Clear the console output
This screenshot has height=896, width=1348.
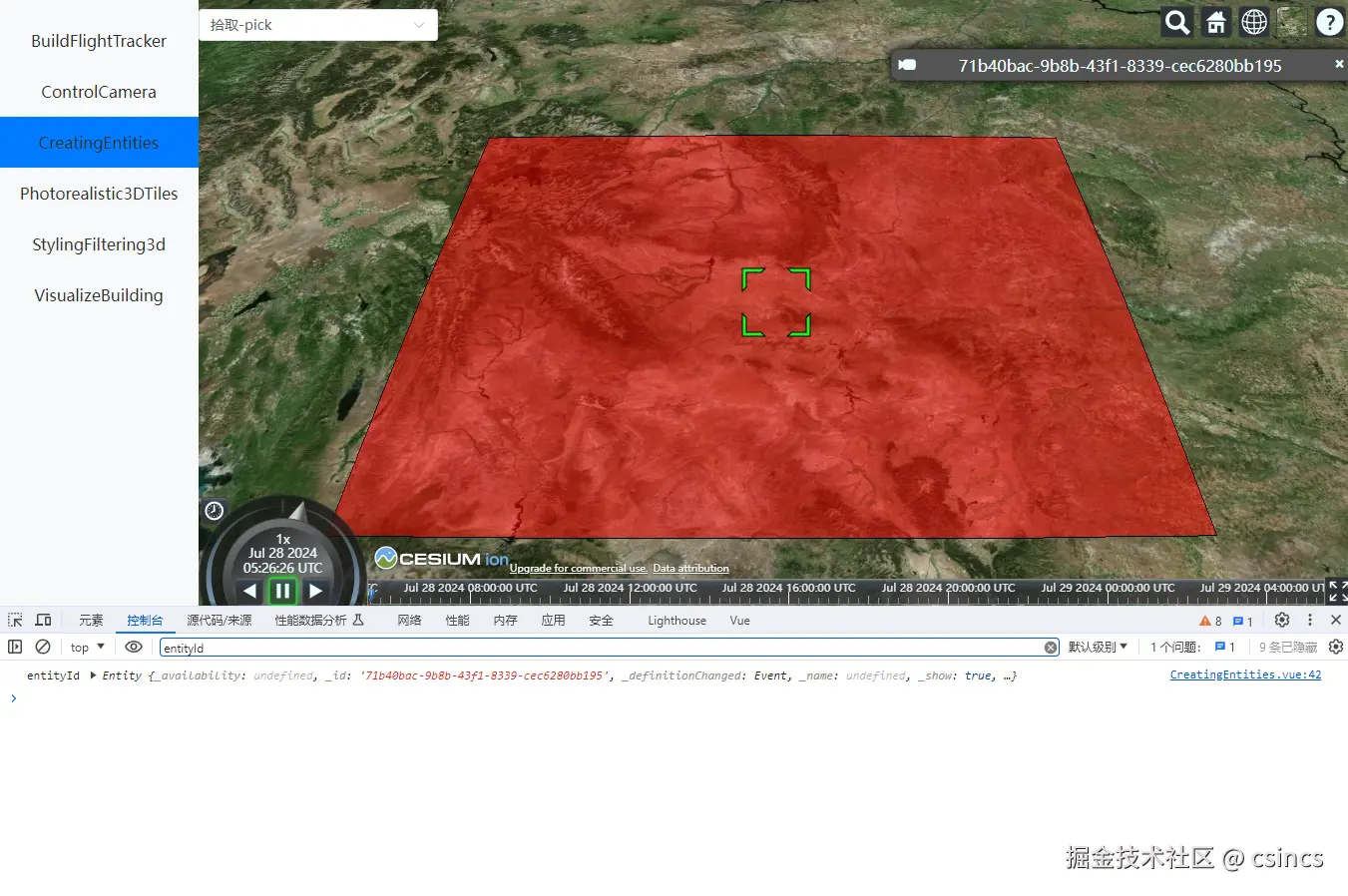coord(43,647)
